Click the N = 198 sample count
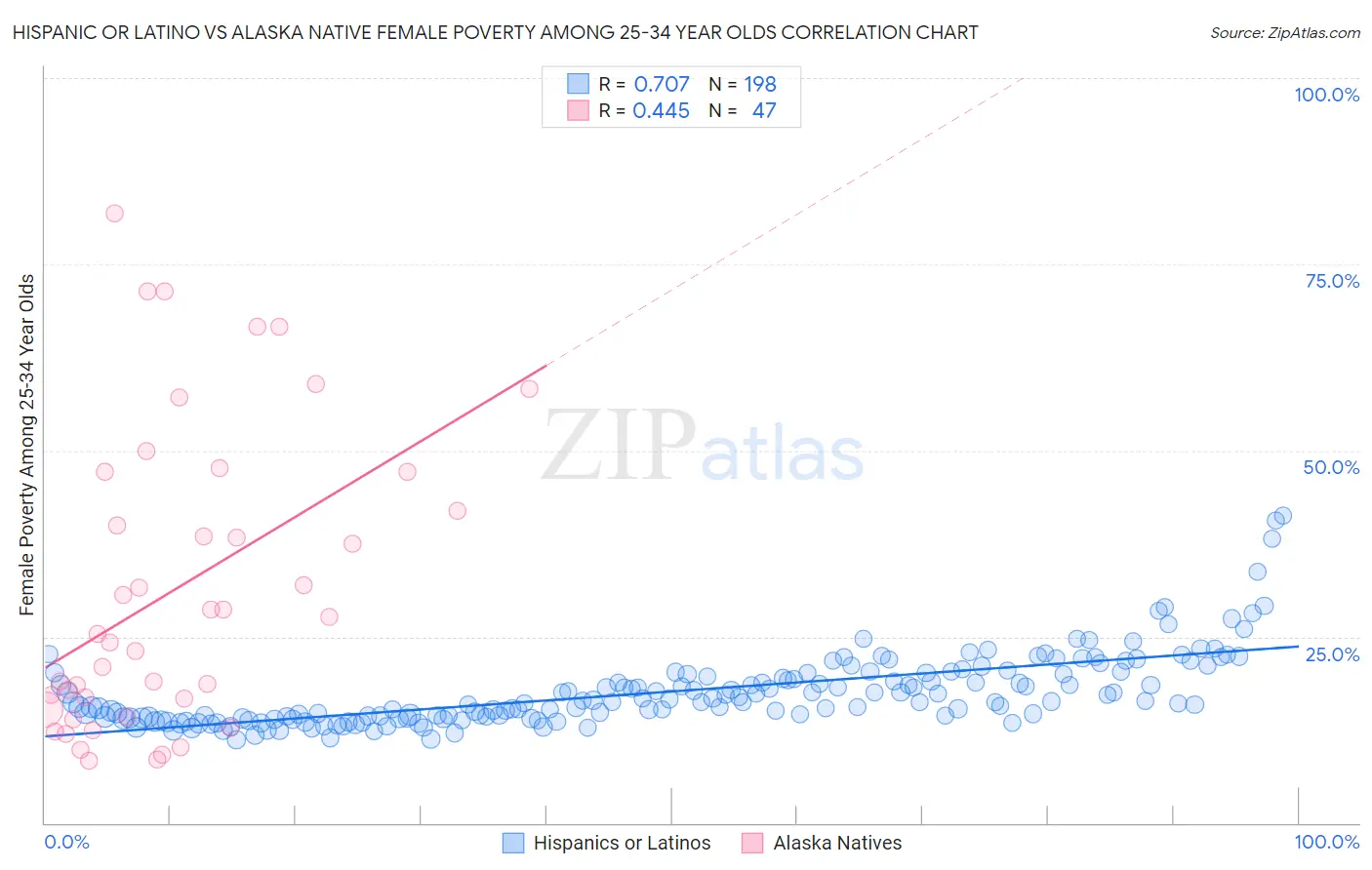This screenshot has height=870, width=1372. (743, 84)
